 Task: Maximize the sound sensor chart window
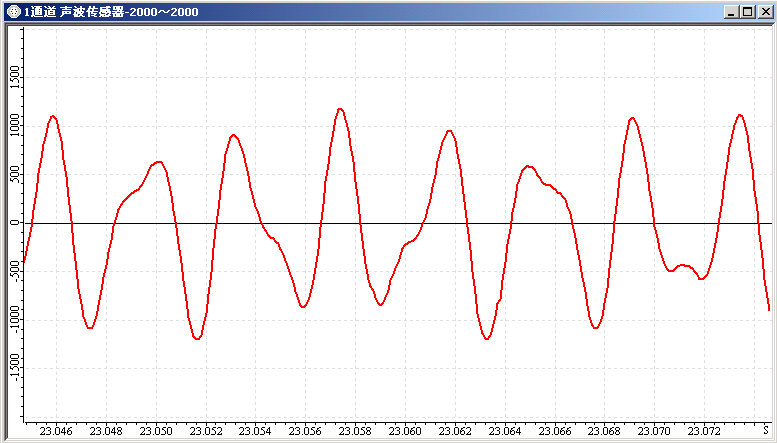point(748,11)
